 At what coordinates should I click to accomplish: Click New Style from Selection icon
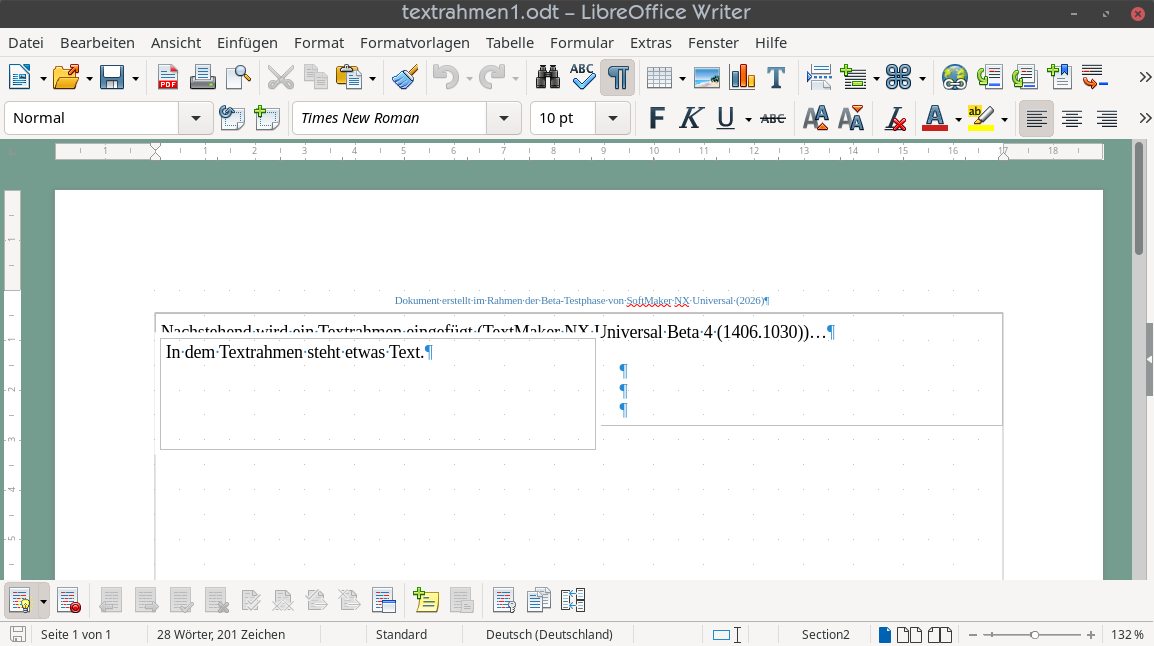tap(266, 118)
